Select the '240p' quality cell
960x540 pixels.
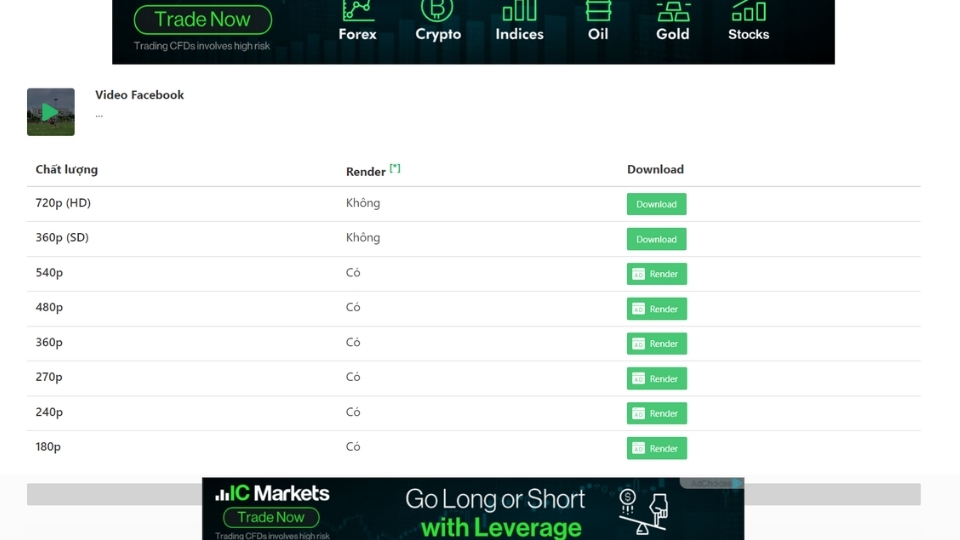(49, 412)
